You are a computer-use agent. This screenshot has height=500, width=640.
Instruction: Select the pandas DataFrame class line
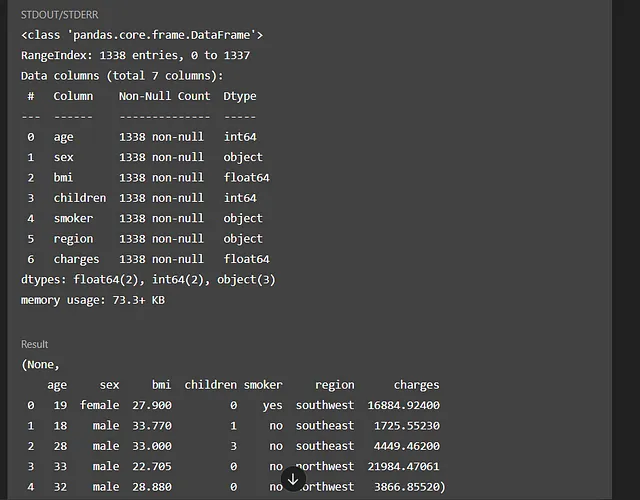coord(142,36)
